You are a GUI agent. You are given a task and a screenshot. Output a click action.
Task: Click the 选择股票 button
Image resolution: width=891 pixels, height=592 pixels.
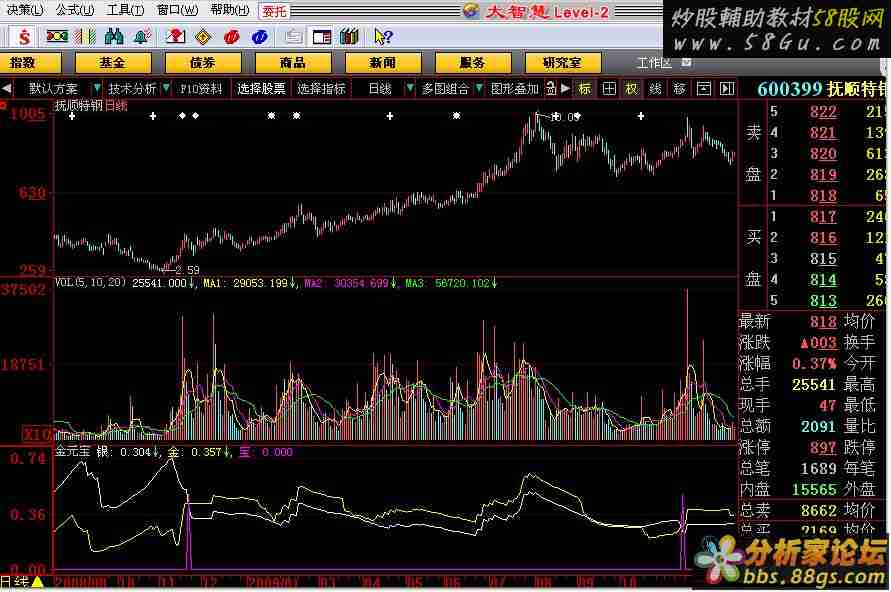(261, 89)
